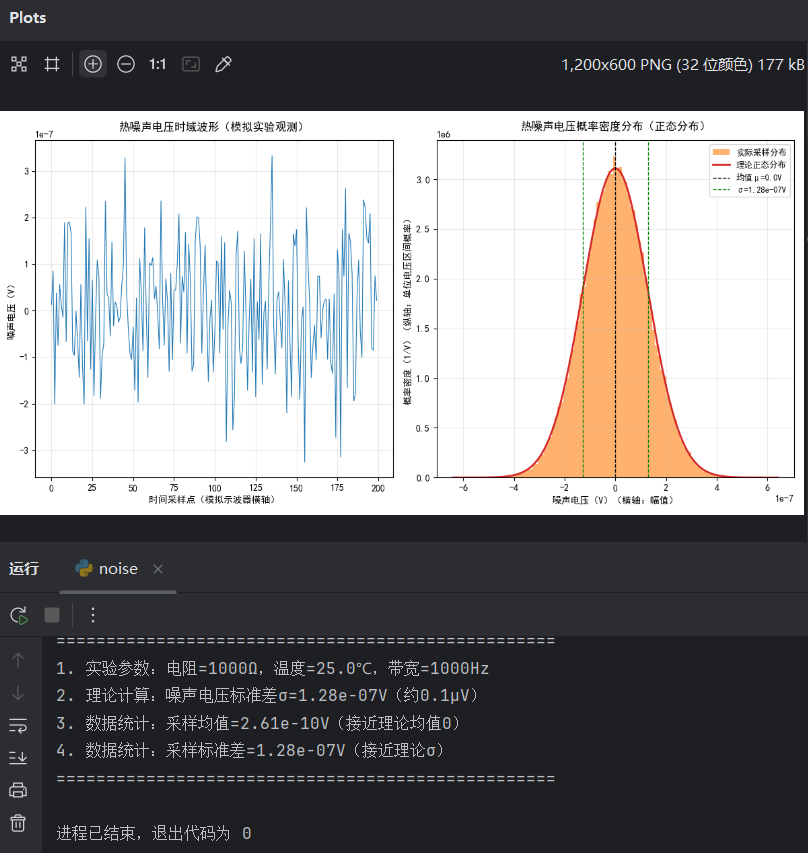Jump down the stack trace arrow
The width and height of the screenshot is (808, 853).
[18, 693]
